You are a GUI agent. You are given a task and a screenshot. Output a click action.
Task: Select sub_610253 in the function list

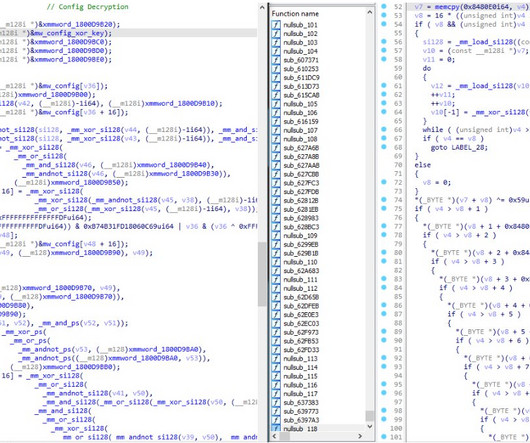301,69
